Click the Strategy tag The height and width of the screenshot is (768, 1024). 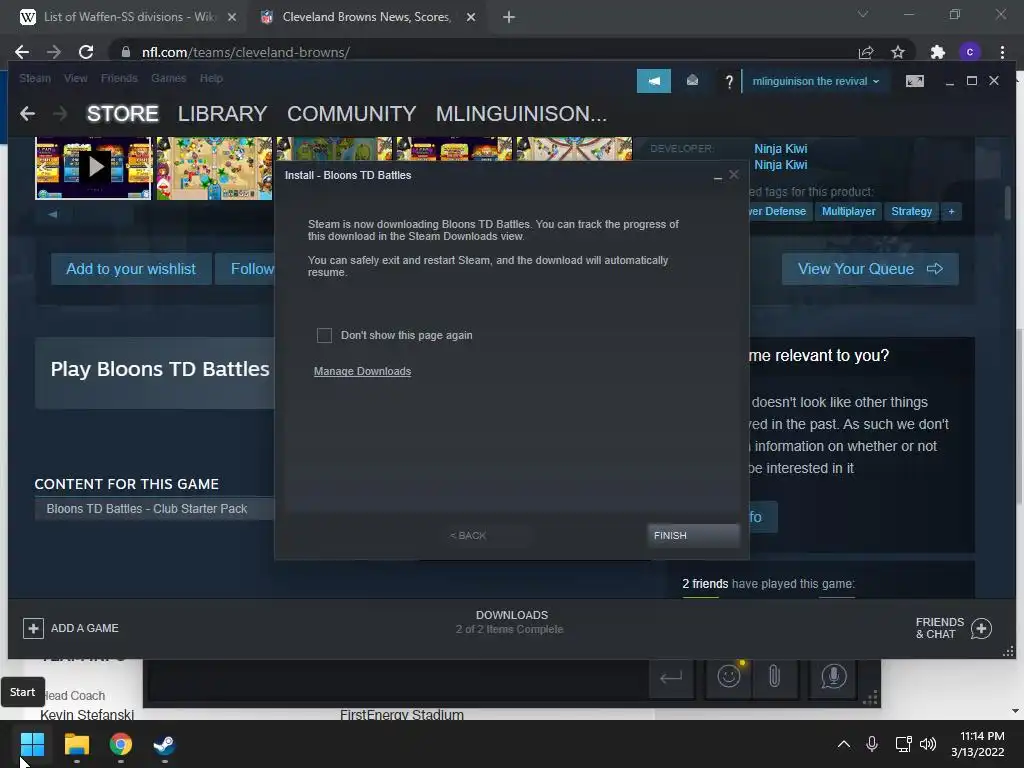tap(912, 212)
